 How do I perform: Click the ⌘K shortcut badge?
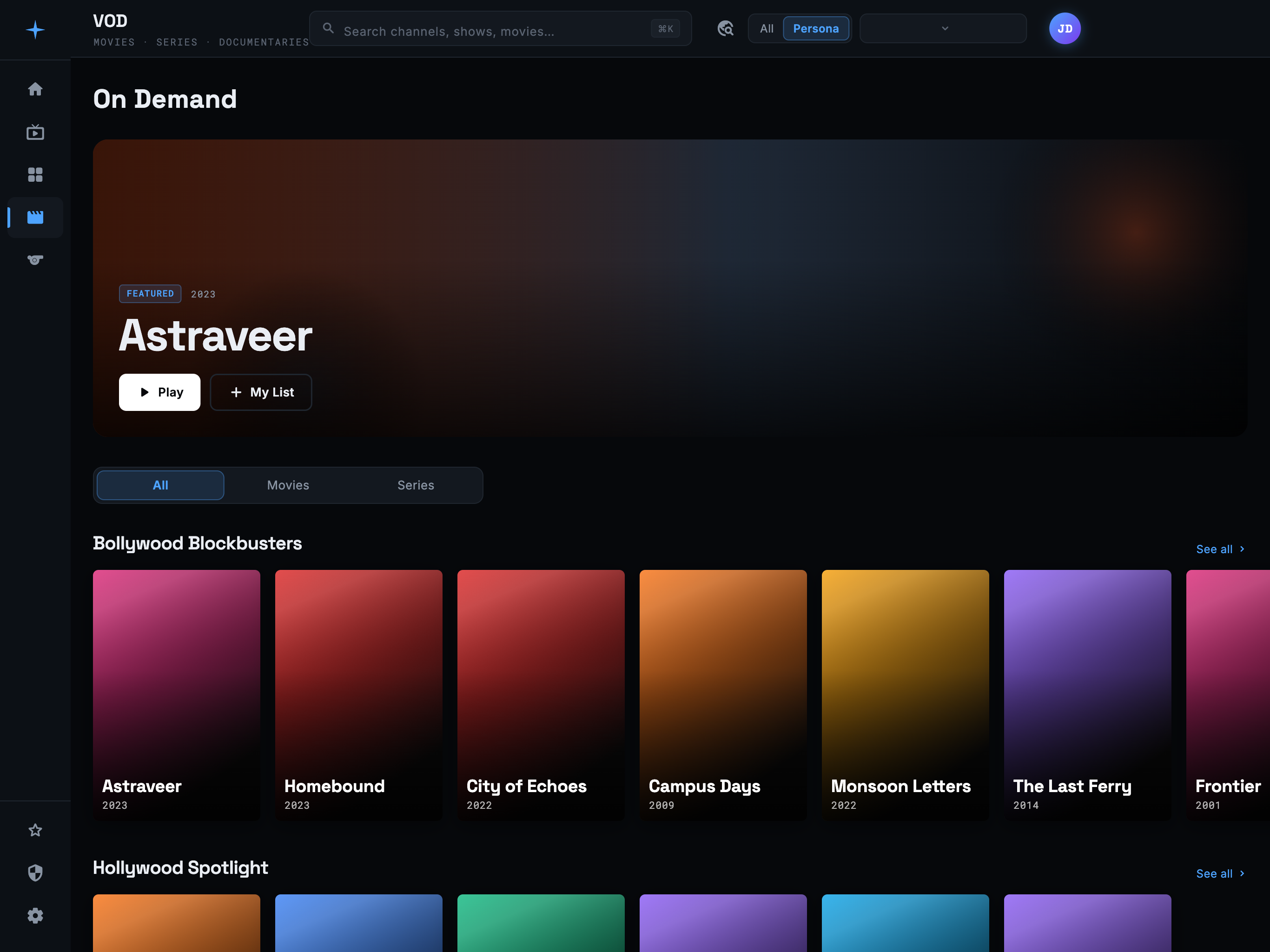point(665,29)
